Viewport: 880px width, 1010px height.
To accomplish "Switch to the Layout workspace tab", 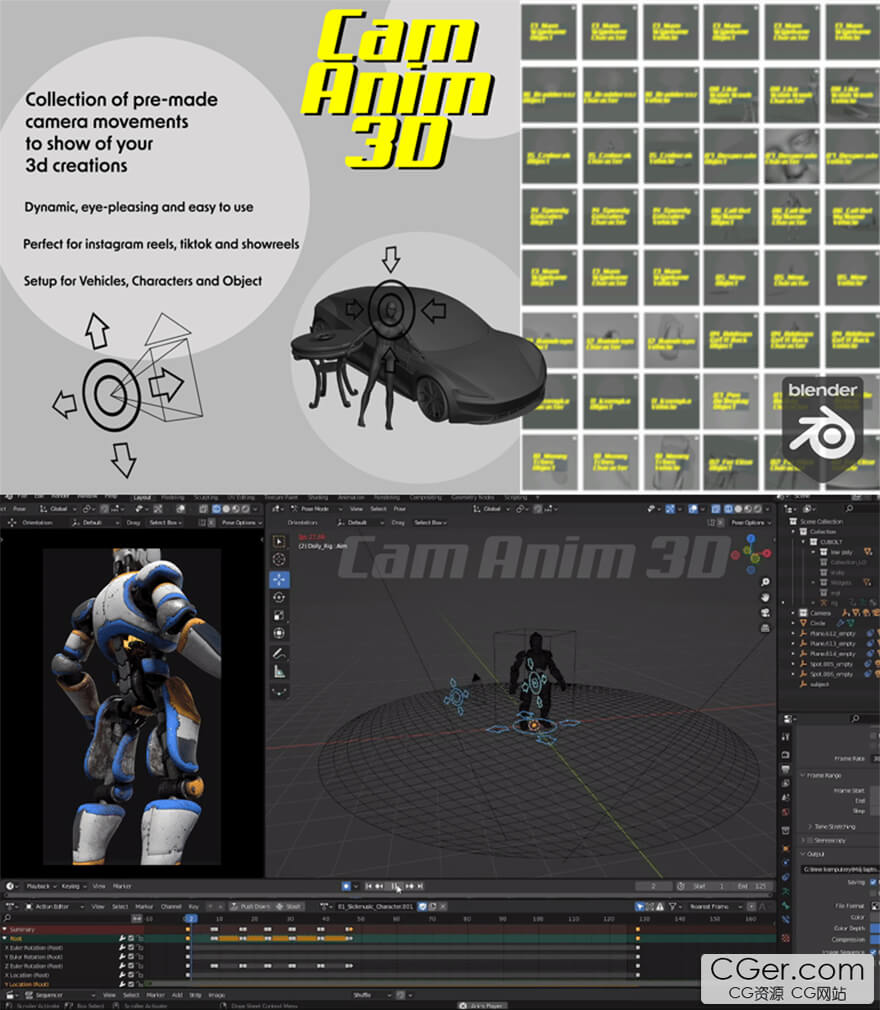I will (142, 498).
